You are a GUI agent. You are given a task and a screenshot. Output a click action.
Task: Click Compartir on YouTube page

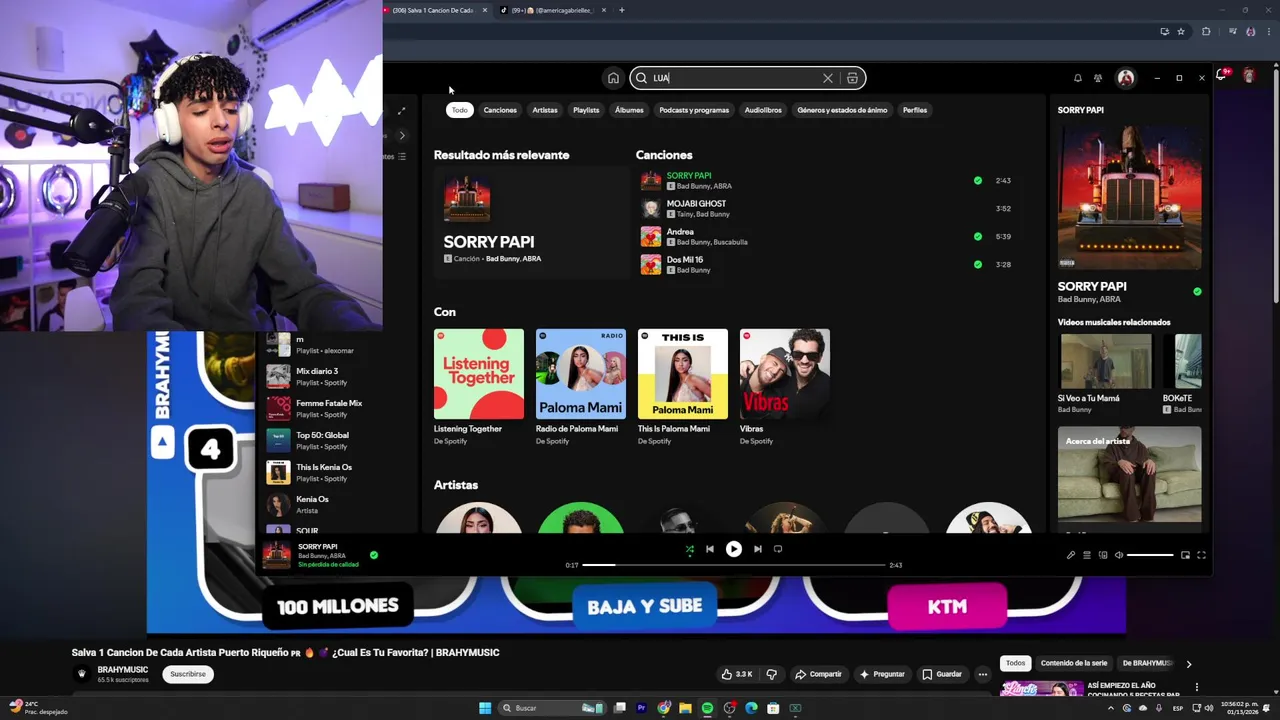[x=818, y=674]
